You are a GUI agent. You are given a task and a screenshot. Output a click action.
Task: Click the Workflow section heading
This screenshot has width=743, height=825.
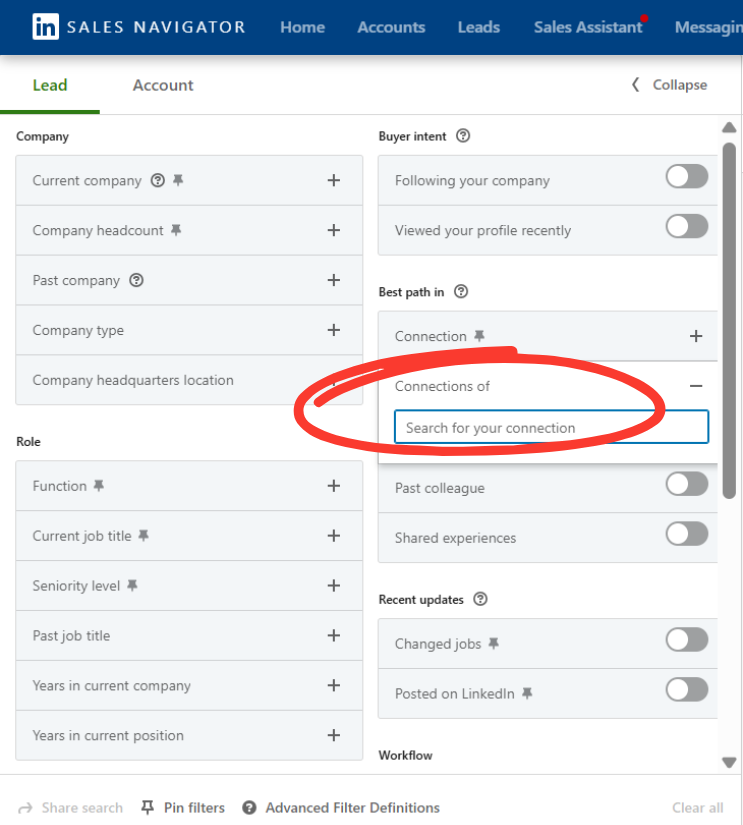[x=405, y=755]
